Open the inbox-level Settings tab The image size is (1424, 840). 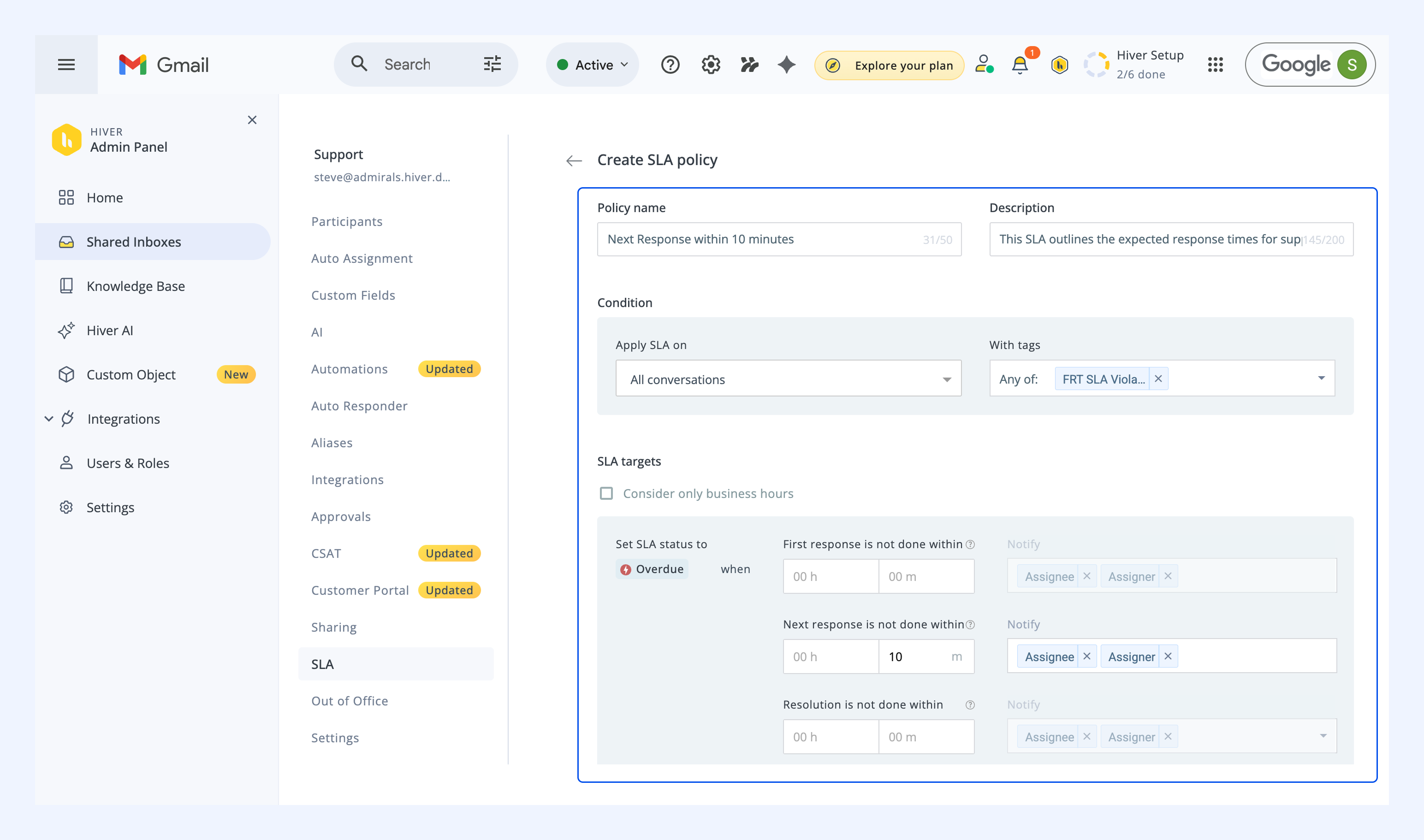335,738
